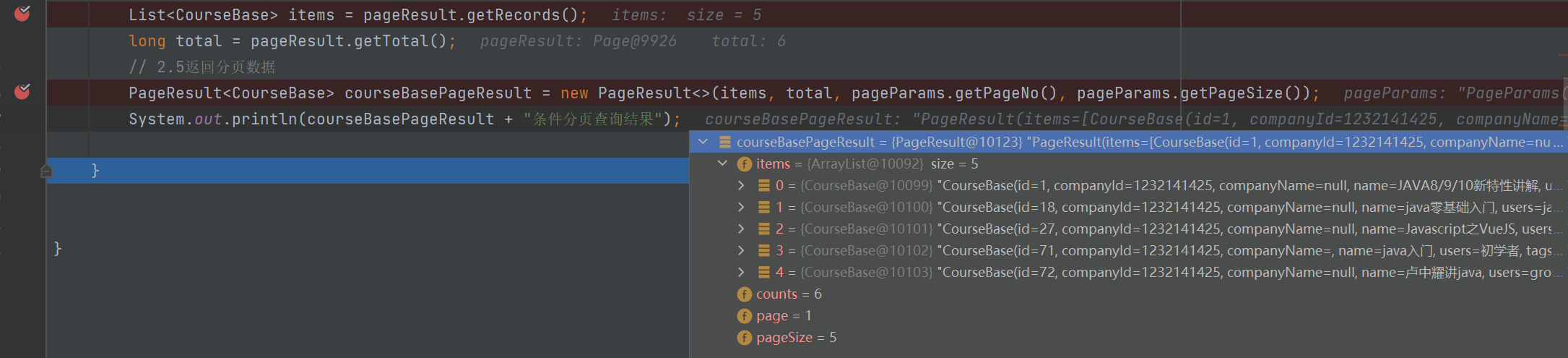The image size is (1568, 358).
Task: Select row id=1 JAVA8/9/10新特性讲解
Action: [1128, 185]
